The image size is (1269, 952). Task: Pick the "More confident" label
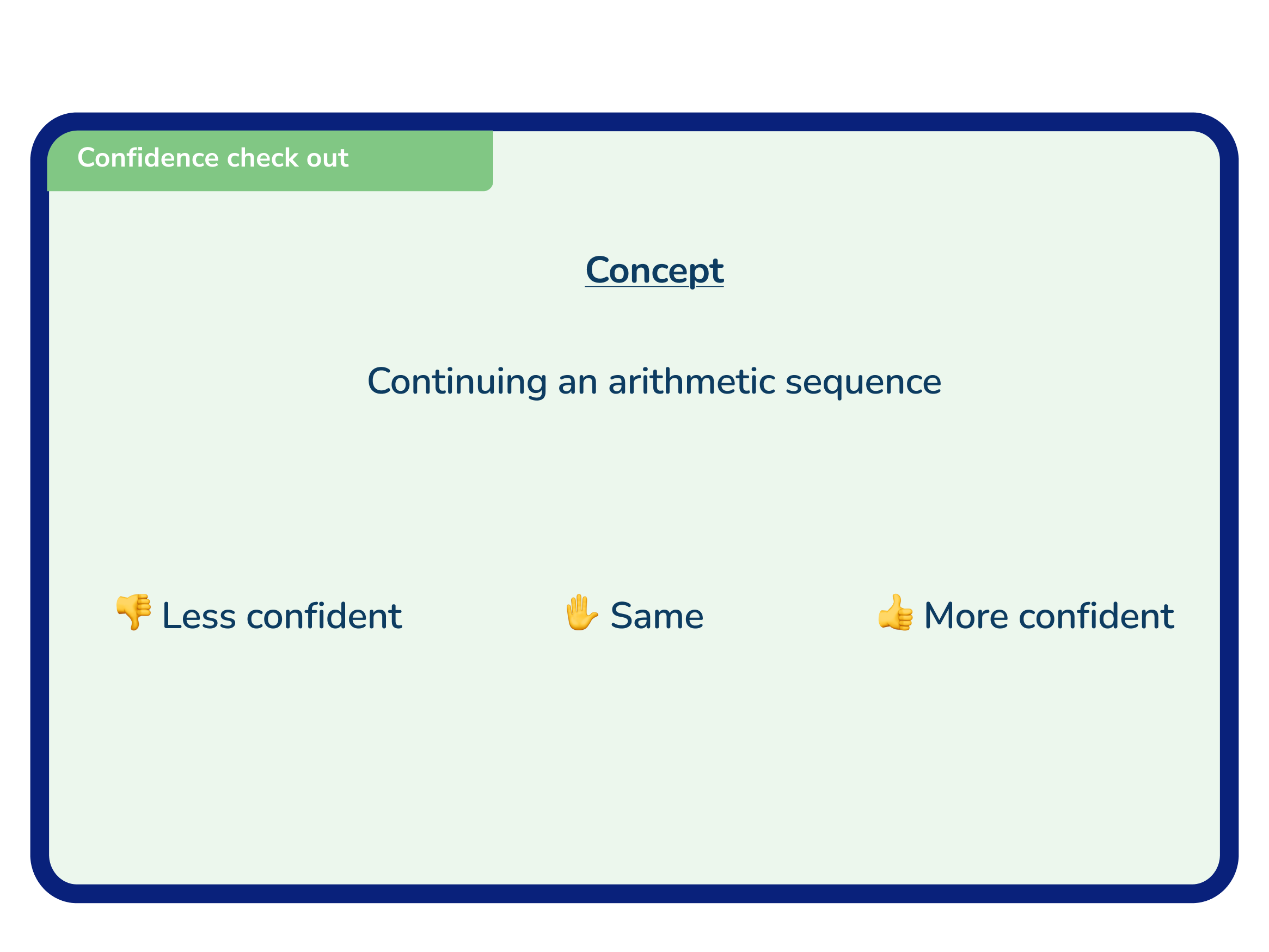[1049, 617]
